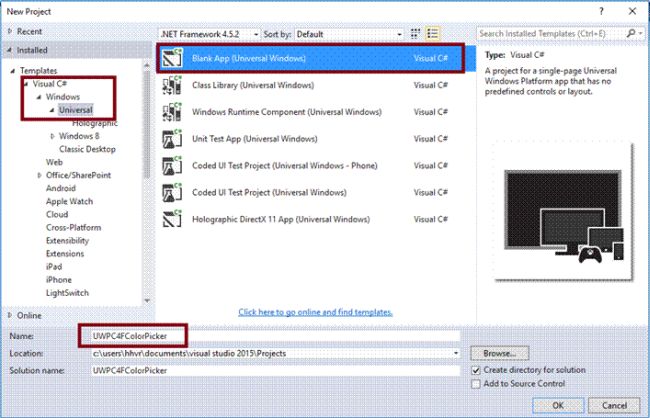Expand the Windows 8 tree node
This screenshot has height=418, width=650.
point(52,136)
